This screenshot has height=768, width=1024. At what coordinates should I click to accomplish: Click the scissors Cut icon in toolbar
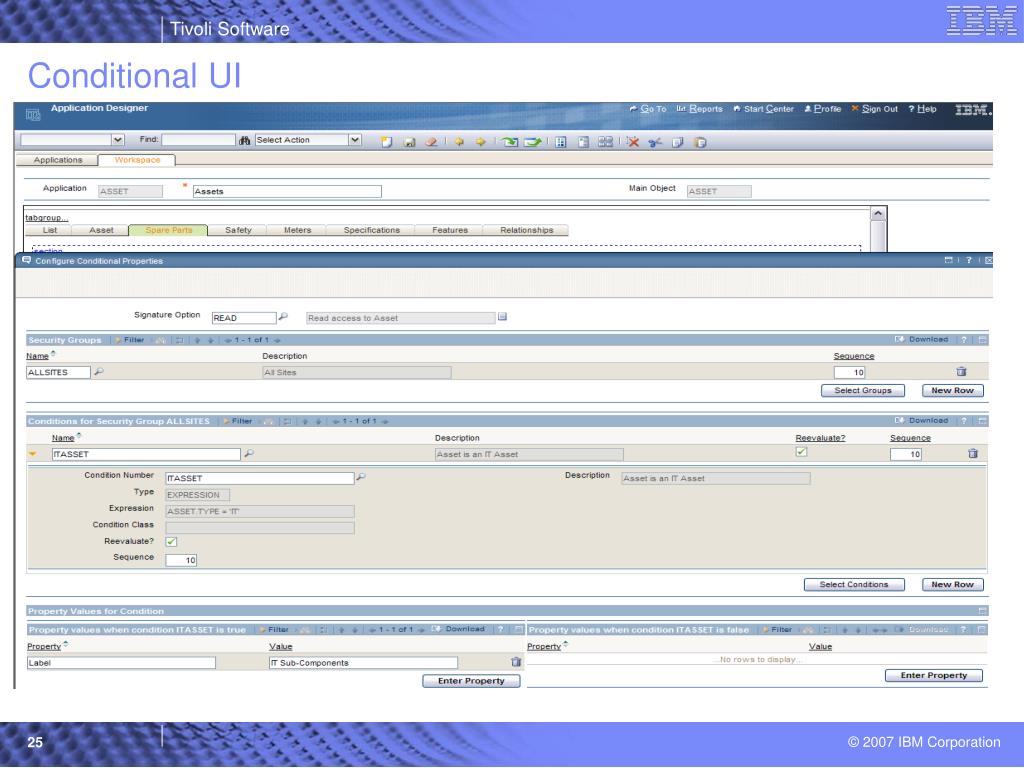655,142
